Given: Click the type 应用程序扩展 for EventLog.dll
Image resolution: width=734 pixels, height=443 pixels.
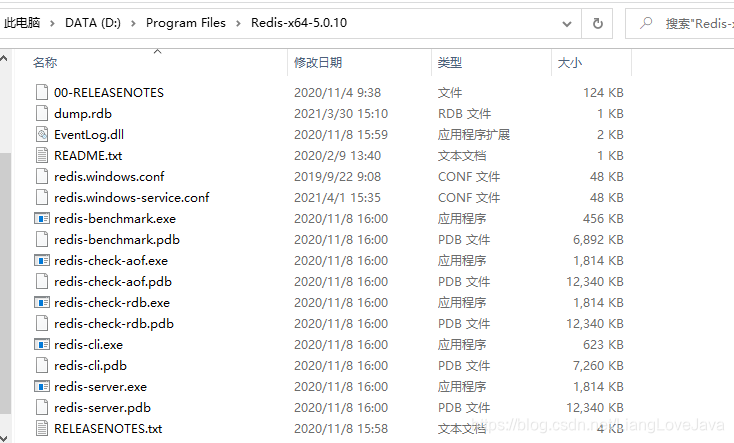Looking at the screenshot, I should 474,134.
